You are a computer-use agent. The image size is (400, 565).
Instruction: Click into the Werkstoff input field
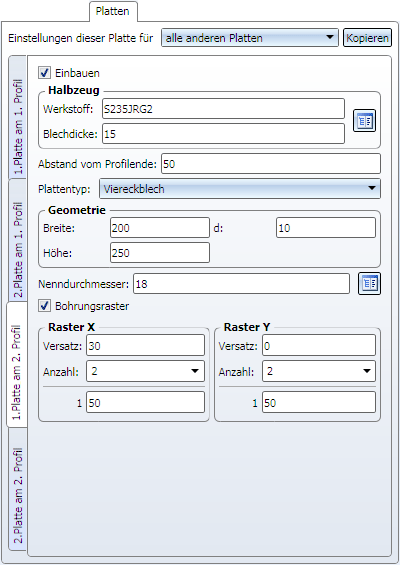pos(223,109)
